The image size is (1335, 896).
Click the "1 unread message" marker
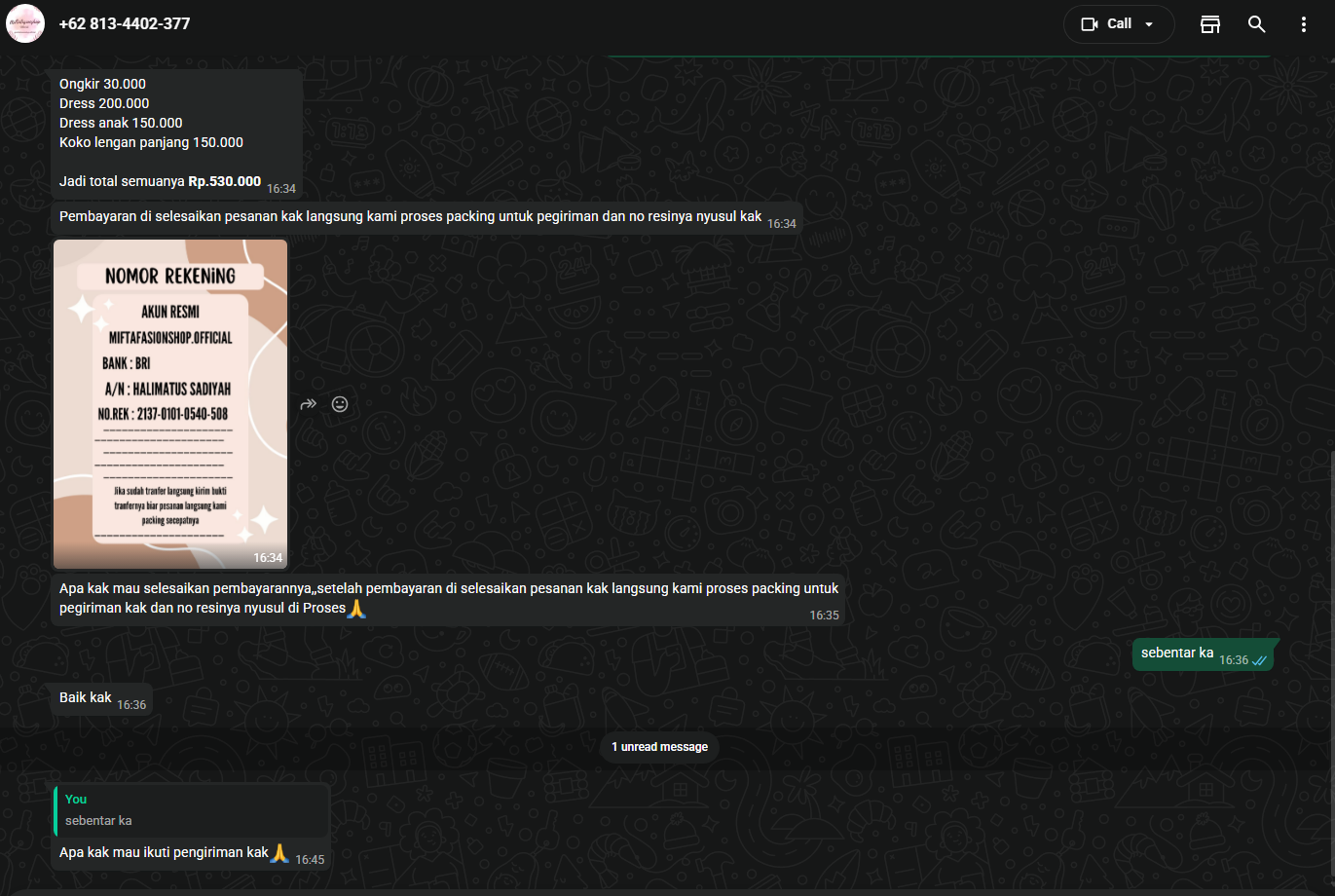coord(659,747)
